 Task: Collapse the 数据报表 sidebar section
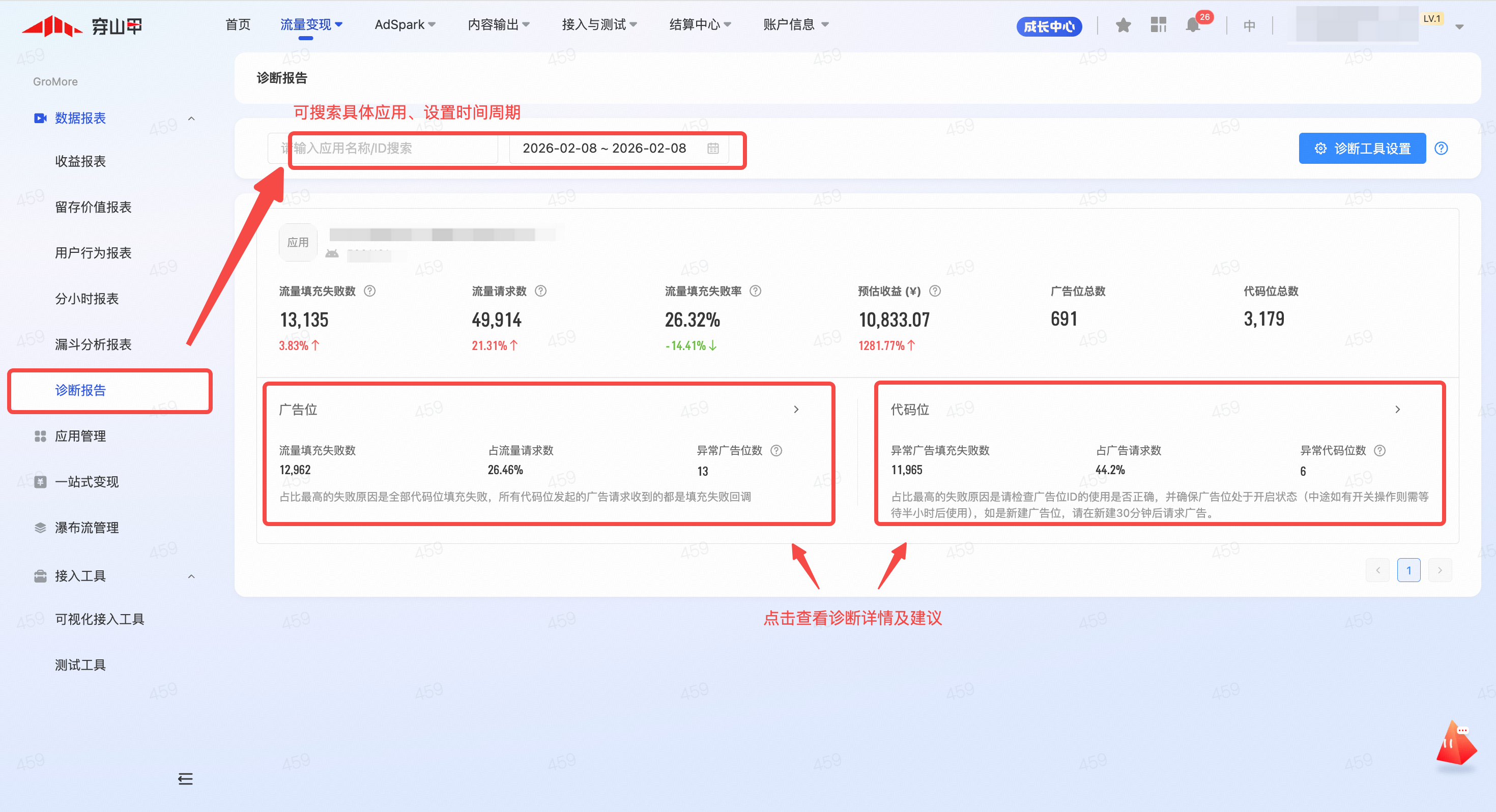coord(191,119)
